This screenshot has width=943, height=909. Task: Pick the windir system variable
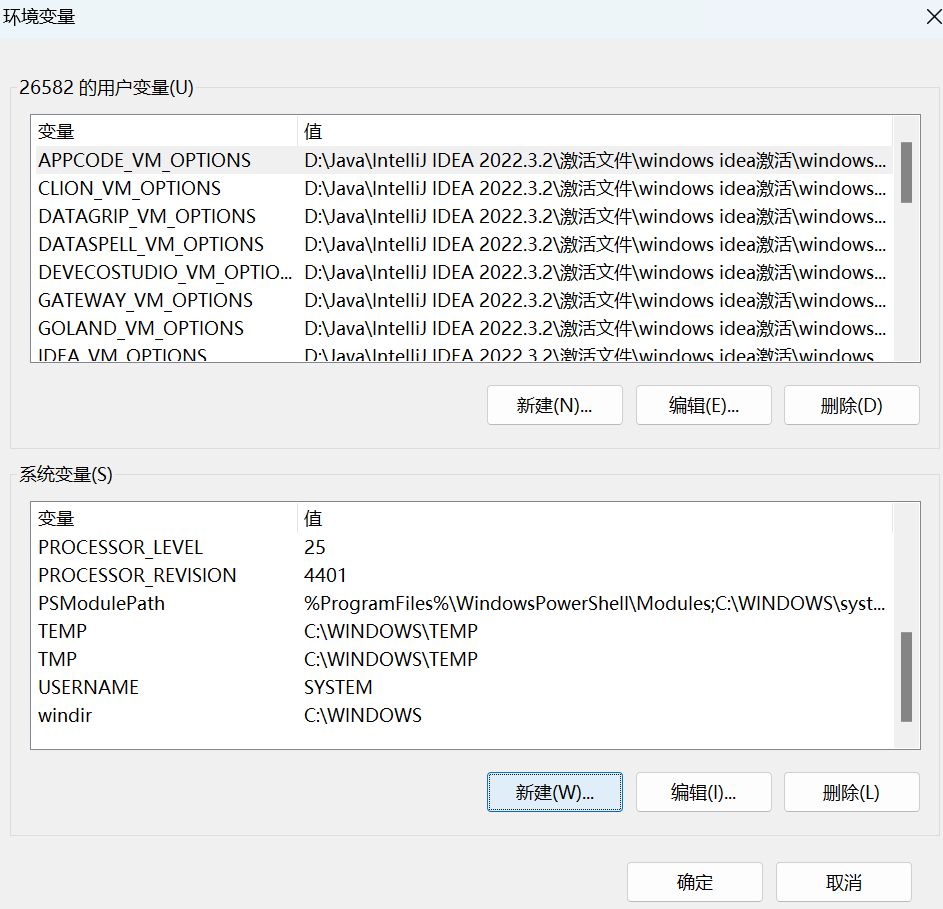coord(66,715)
